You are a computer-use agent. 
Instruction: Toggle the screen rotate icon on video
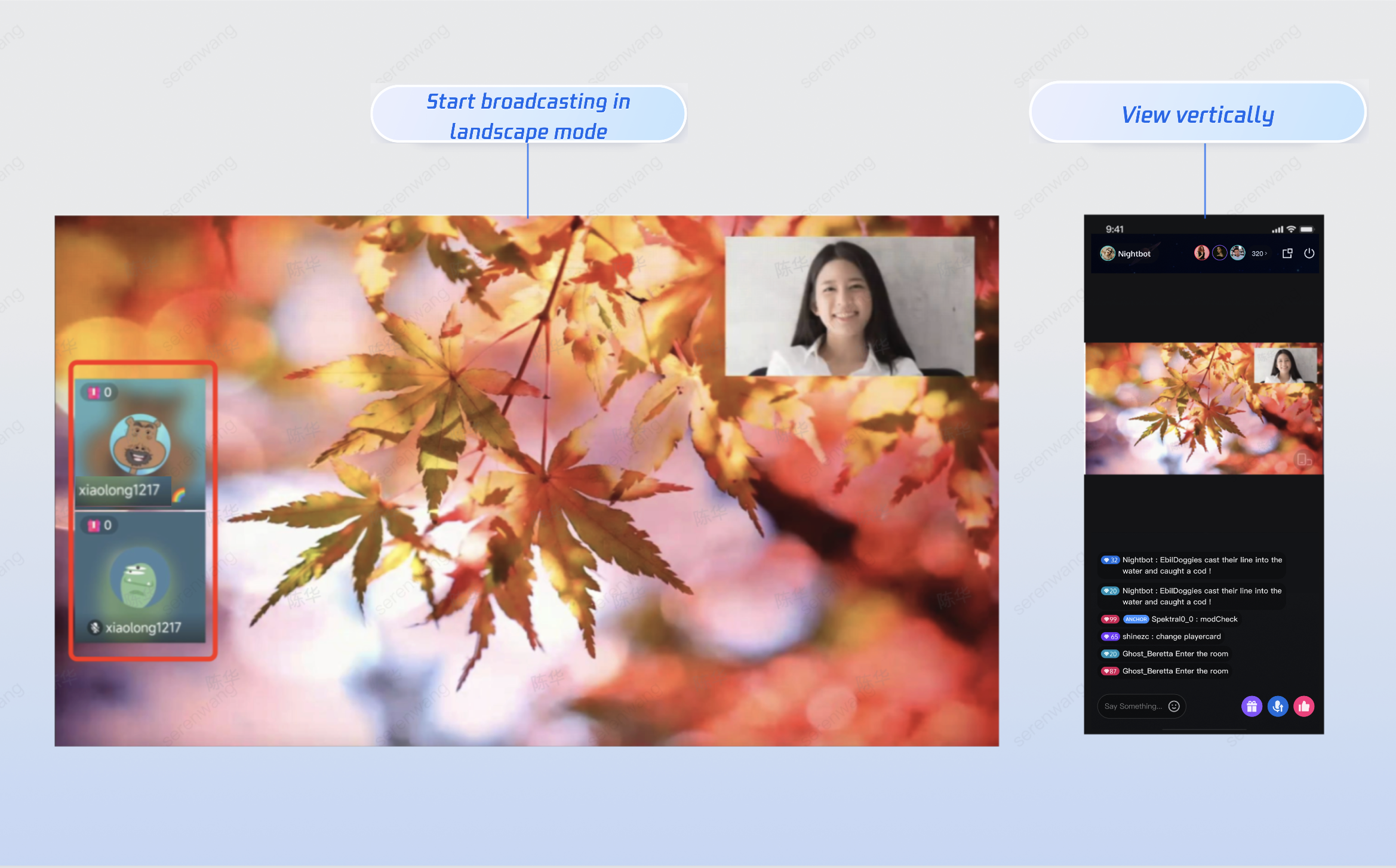tap(1303, 459)
